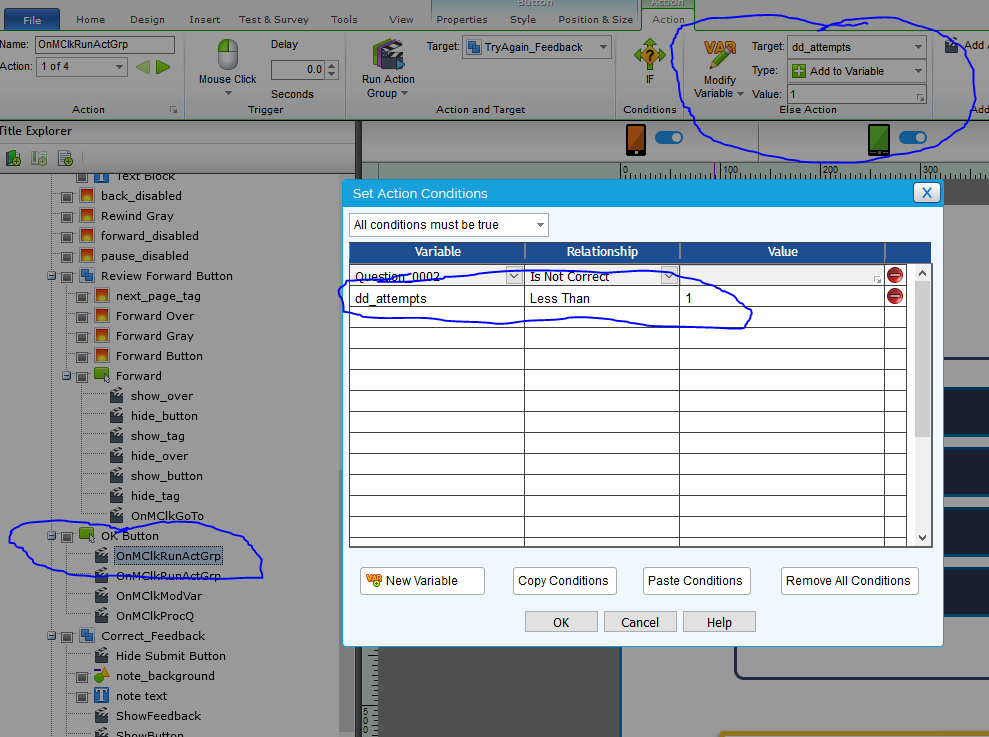Go to the next action arrow
Viewport: 989px width, 737px height.
pos(163,67)
